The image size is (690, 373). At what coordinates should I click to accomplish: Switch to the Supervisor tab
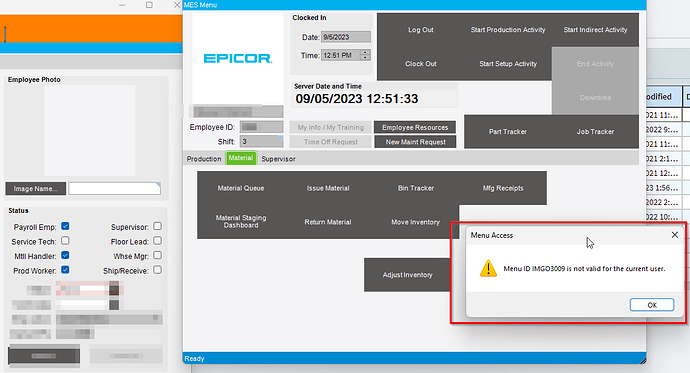[x=278, y=159]
